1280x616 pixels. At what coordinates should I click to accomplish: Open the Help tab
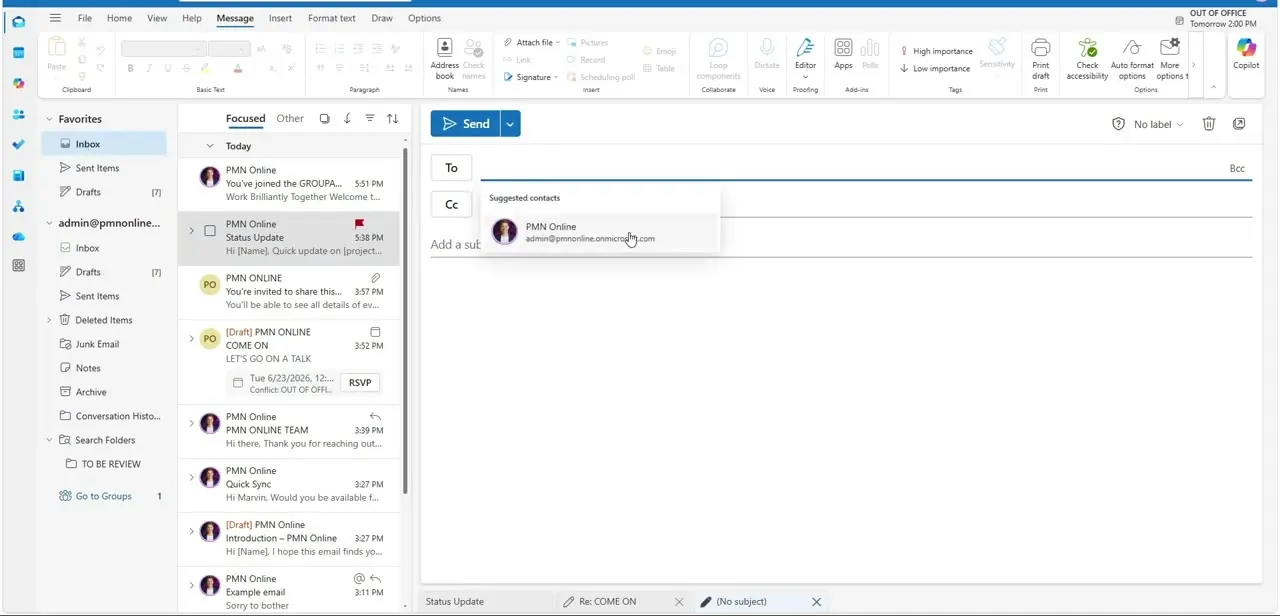click(x=192, y=18)
